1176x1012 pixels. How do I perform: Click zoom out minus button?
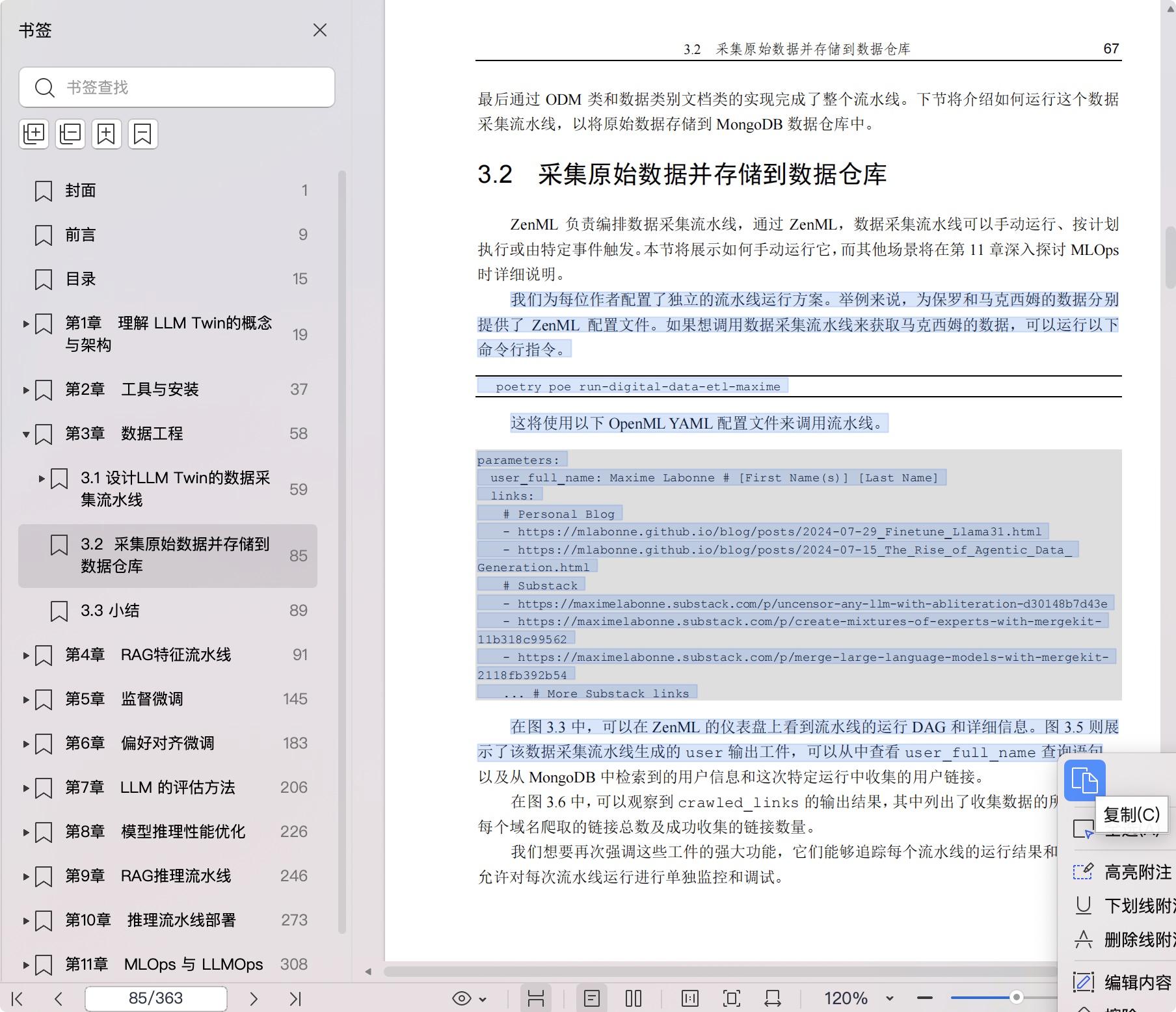(925, 998)
